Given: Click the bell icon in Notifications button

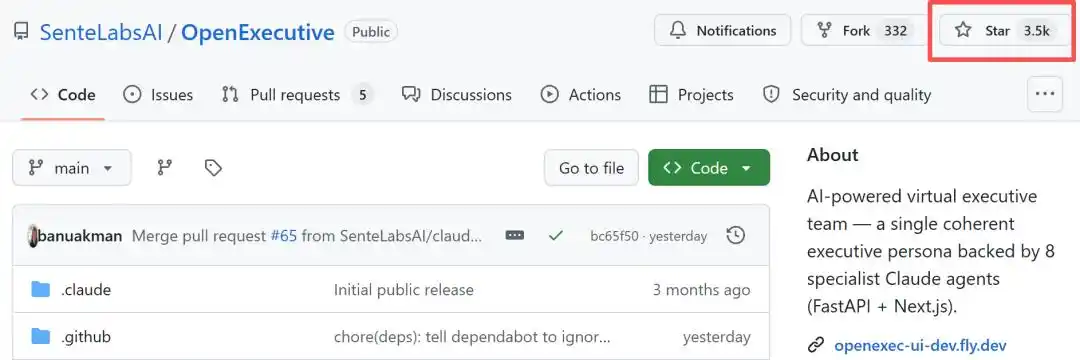Looking at the screenshot, I should pyautogui.click(x=678, y=30).
